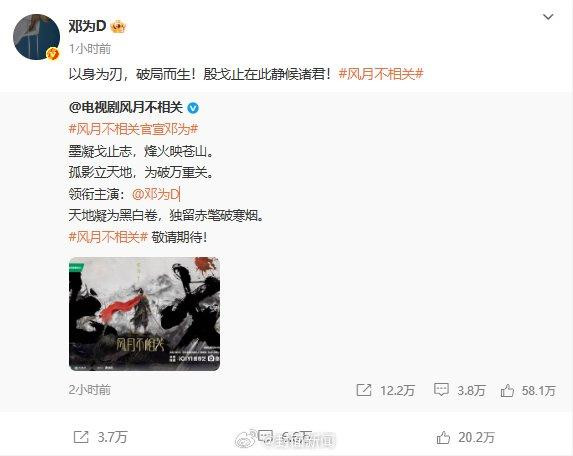Viewport: 573px width, 456px height.
Task: Open 邓为D profile avatar
Action: (x=36, y=37)
